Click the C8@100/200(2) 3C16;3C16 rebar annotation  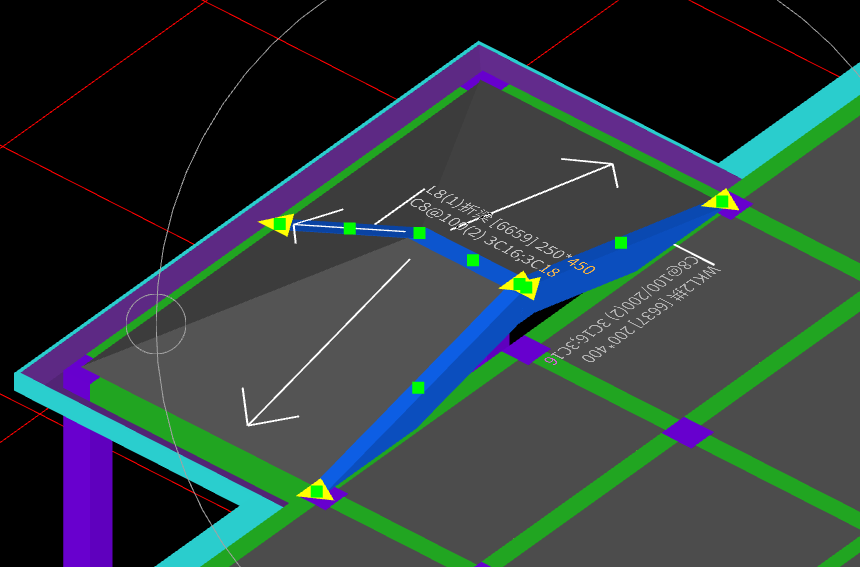619,310
